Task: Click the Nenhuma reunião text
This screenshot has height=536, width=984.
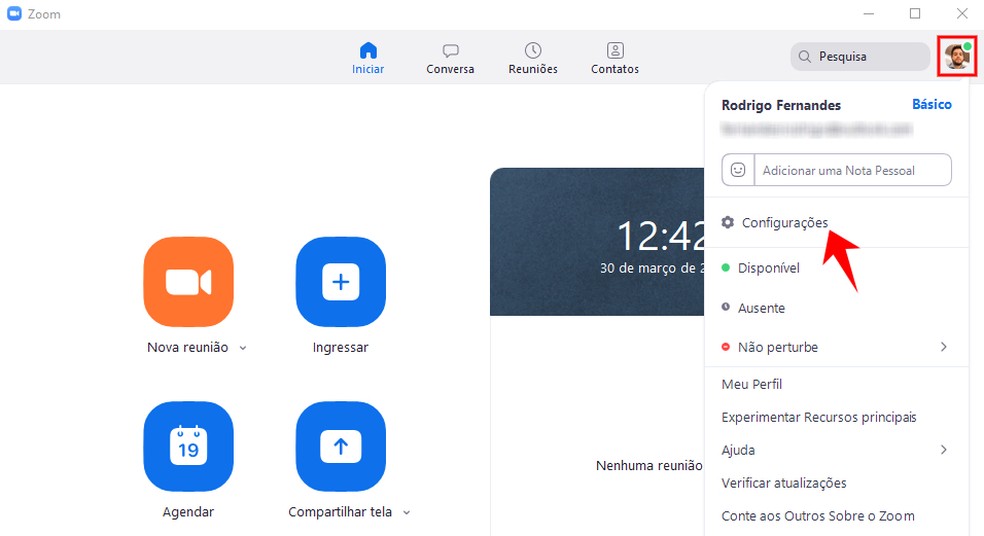Action: point(650,466)
